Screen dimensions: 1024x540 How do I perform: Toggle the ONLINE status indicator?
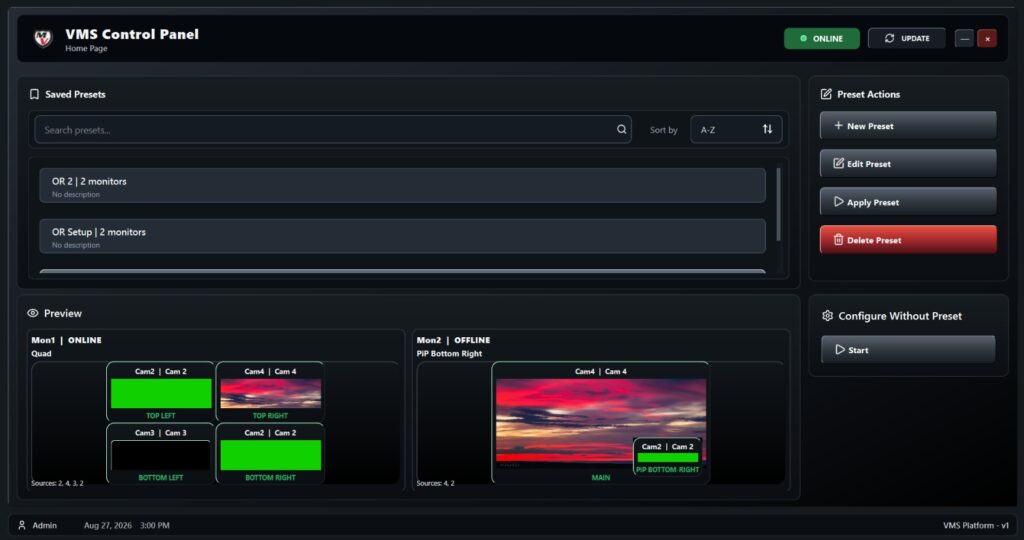pos(822,39)
